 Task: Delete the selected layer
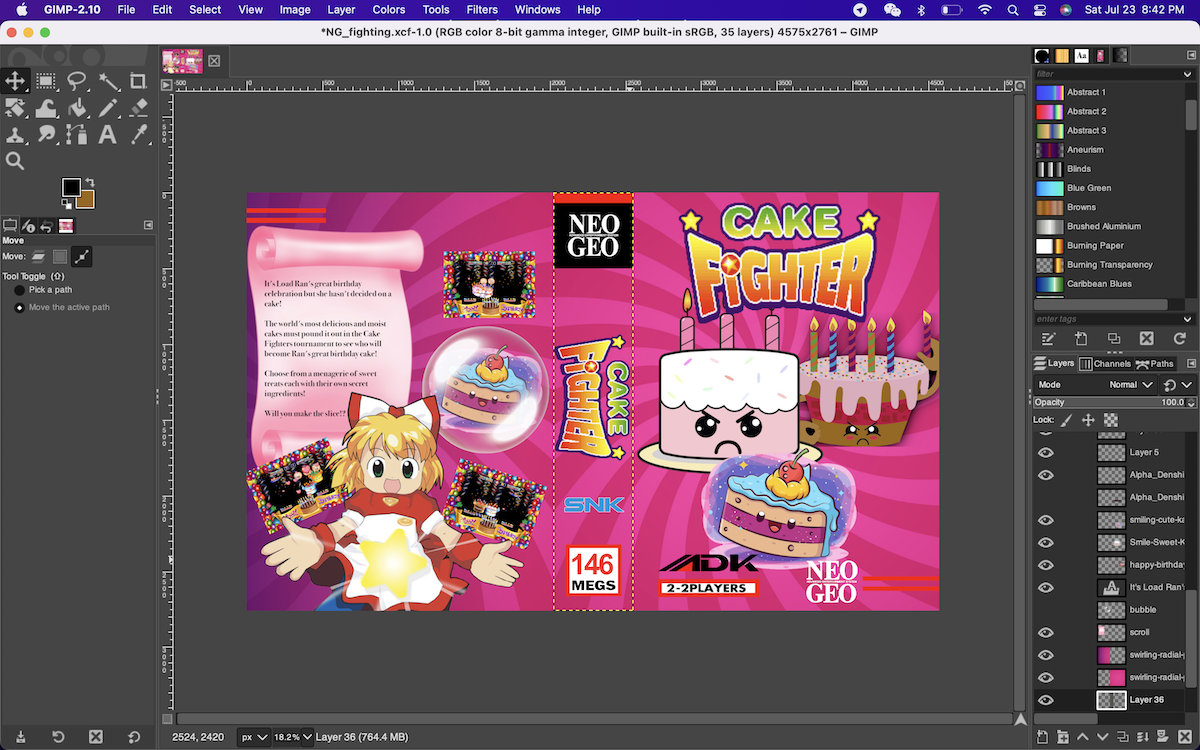(1187, 738)
